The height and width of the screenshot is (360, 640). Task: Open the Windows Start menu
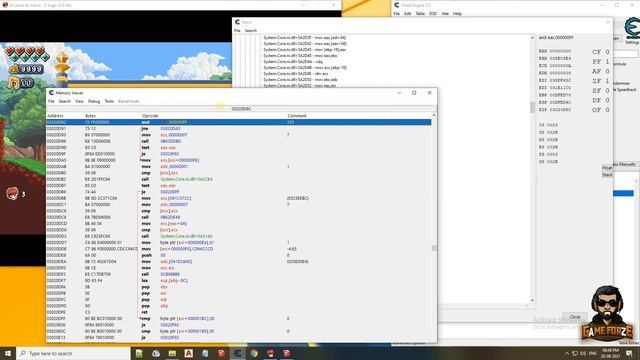7,353
